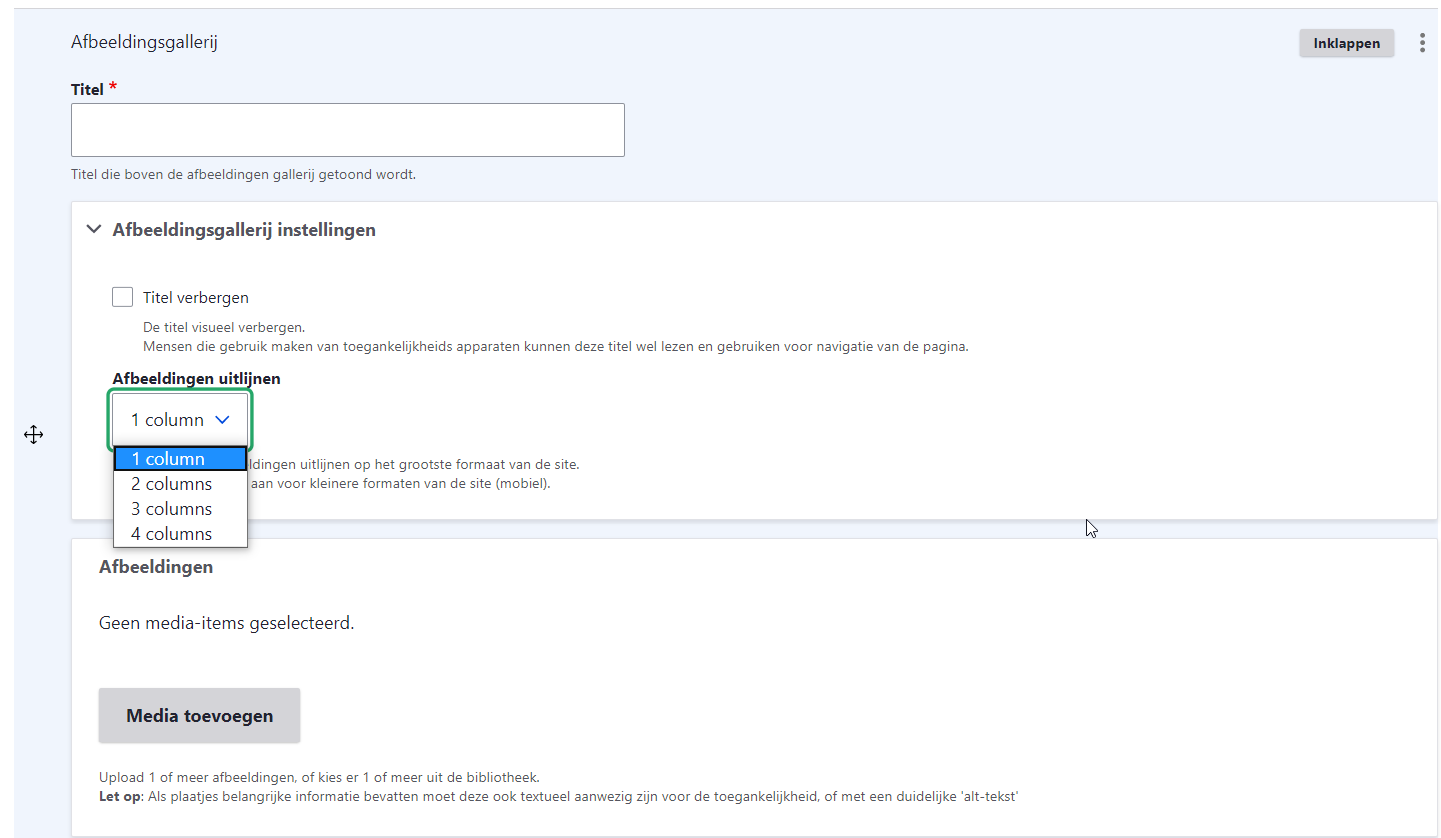
Task: Click the blue dropdown arrow beside 1 column
Action: 223,420
